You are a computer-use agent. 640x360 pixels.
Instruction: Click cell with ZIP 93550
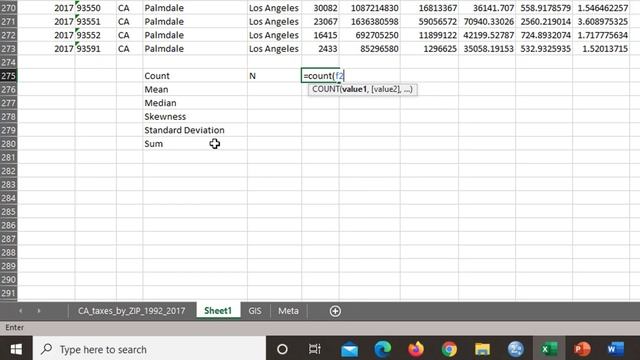pyautogui.click(x=96, y=8)
